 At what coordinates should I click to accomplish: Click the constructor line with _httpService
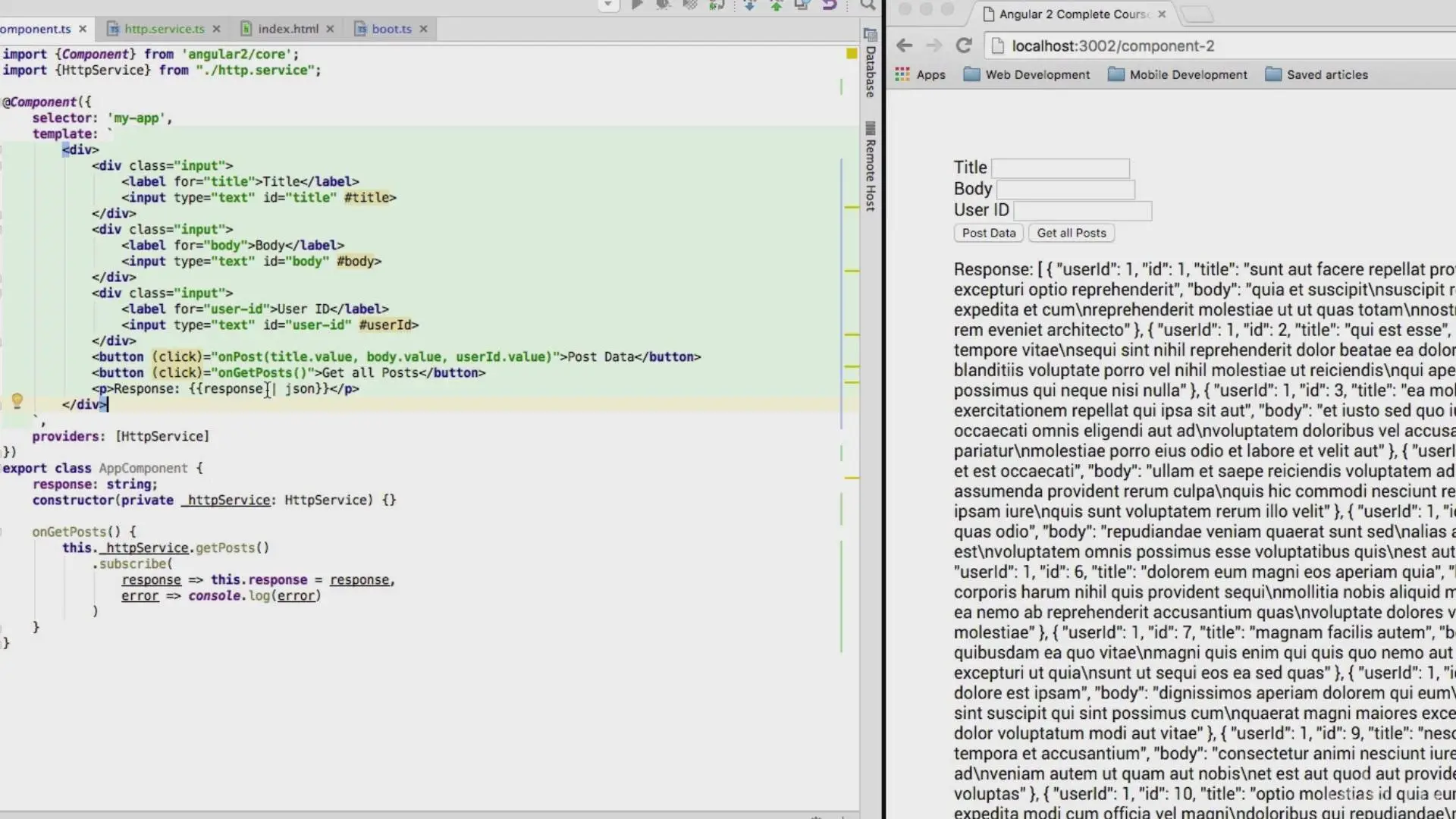pyautogui.click(x=214, y=500)
